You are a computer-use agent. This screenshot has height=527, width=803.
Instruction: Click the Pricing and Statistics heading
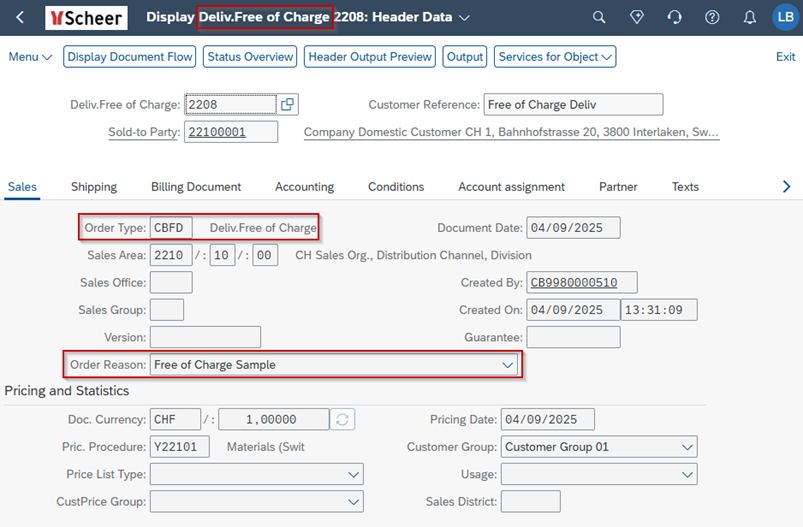pos(67,391)
